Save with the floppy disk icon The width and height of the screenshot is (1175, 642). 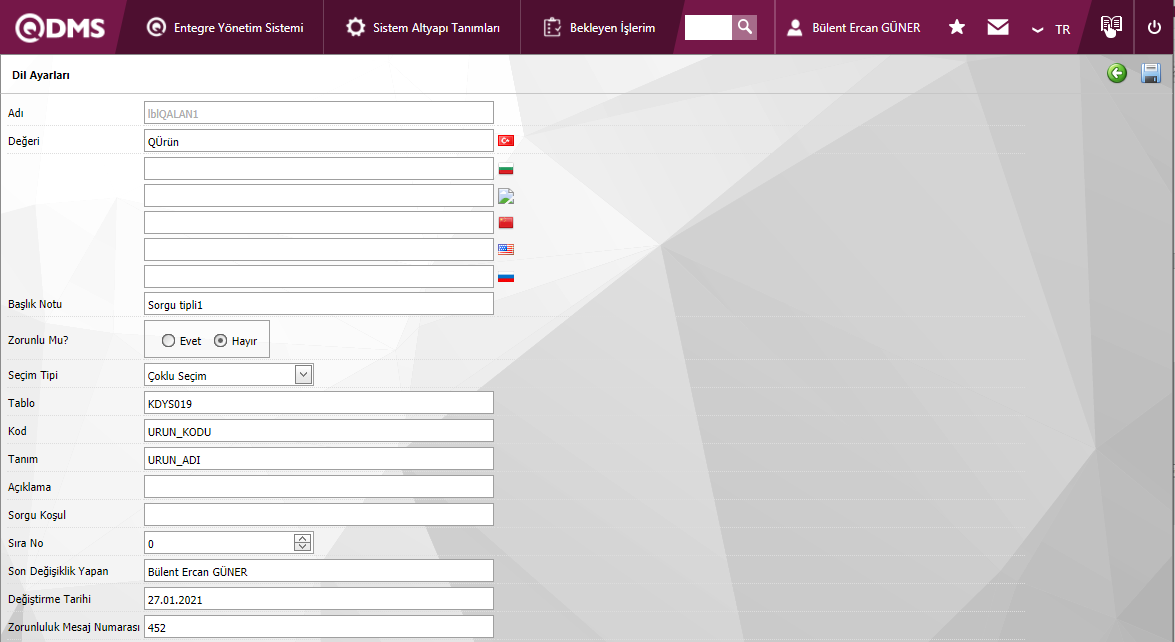tap(1151, 73)
